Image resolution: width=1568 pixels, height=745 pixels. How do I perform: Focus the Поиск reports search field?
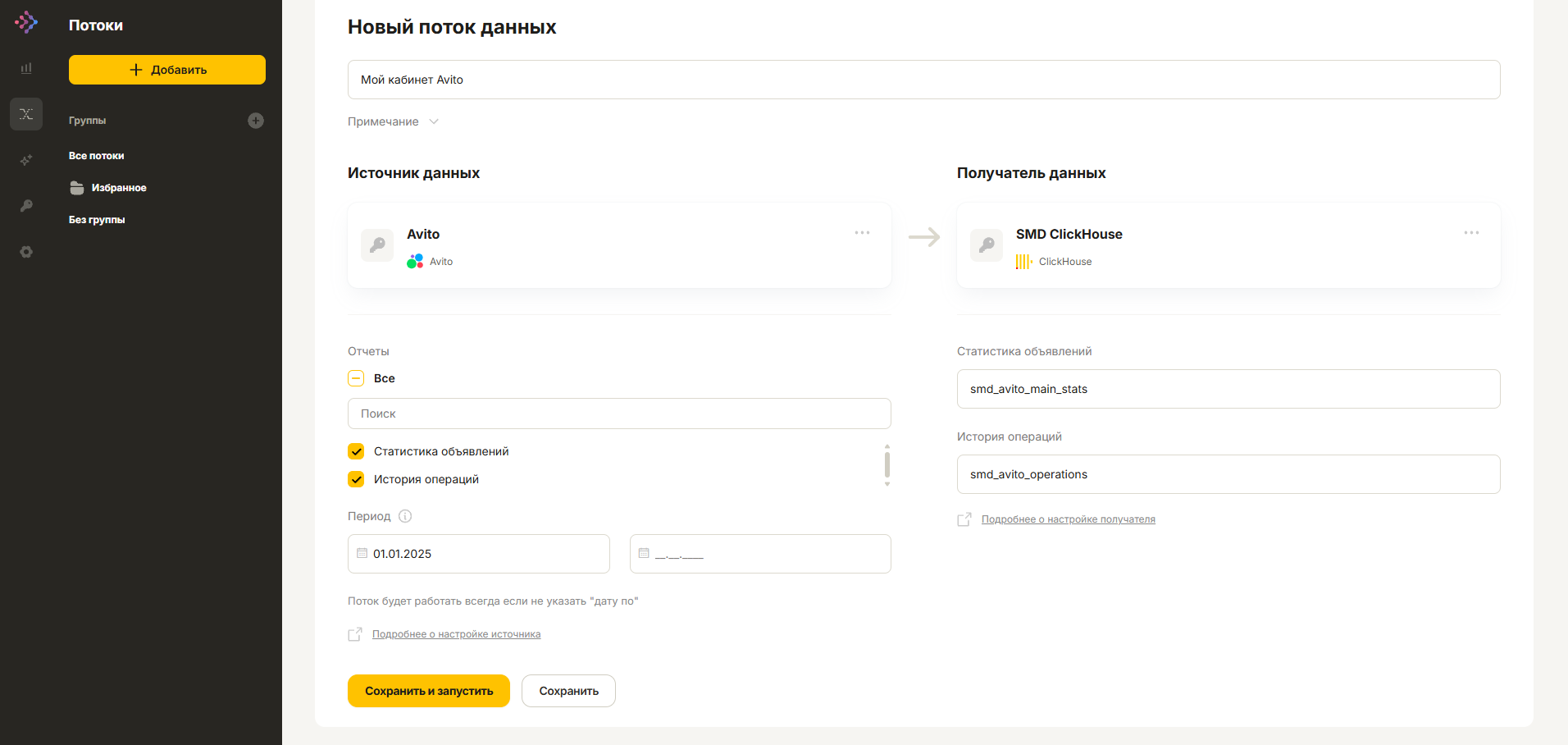619,414
